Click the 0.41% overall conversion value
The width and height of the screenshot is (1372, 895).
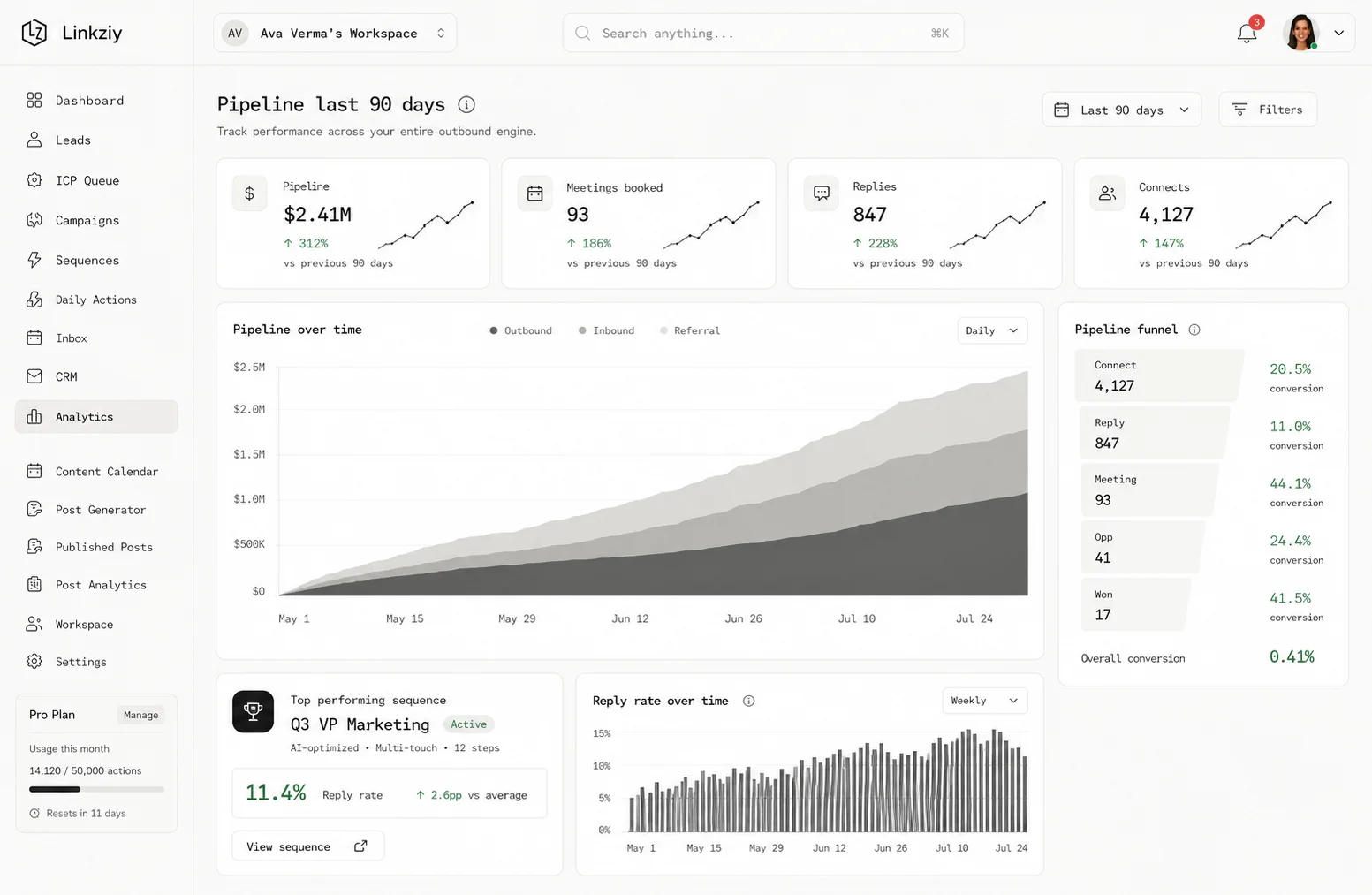pos(1292,656)
